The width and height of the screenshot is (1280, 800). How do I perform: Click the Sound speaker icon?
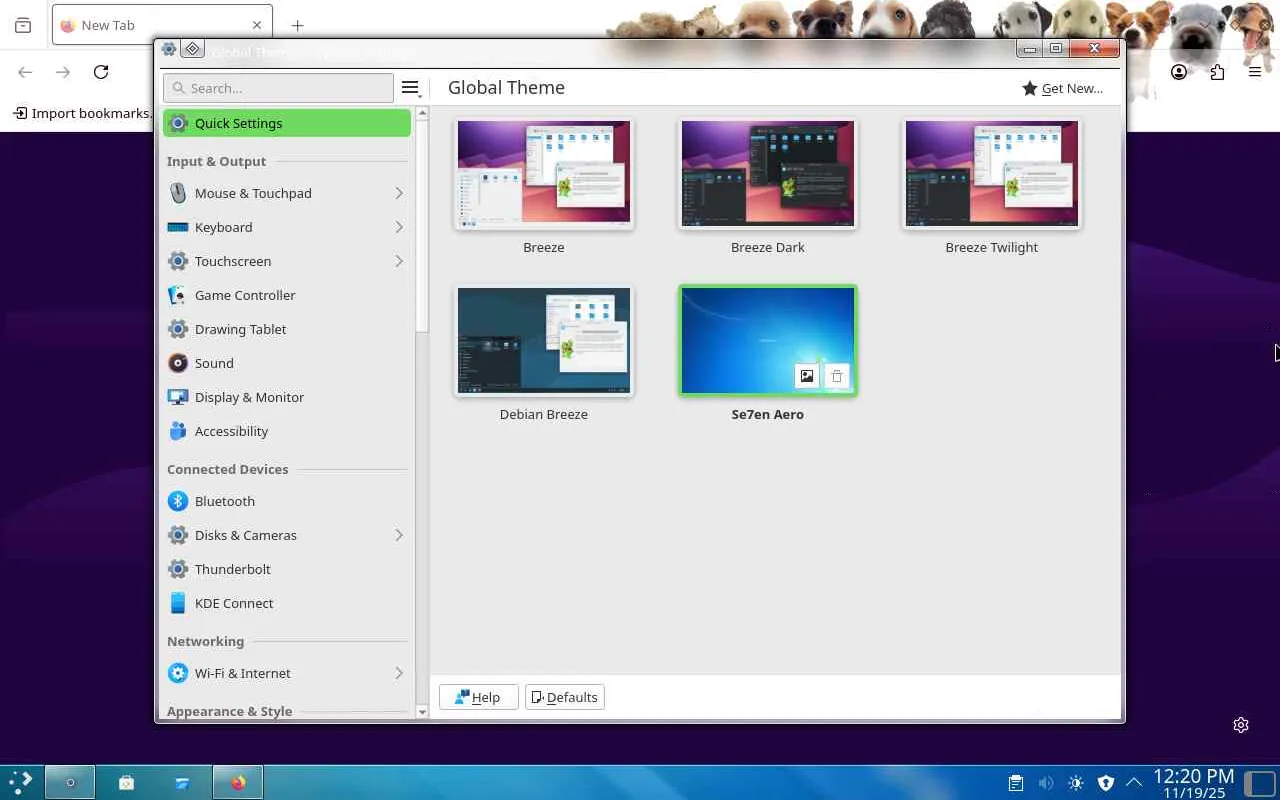coord(178,363)
